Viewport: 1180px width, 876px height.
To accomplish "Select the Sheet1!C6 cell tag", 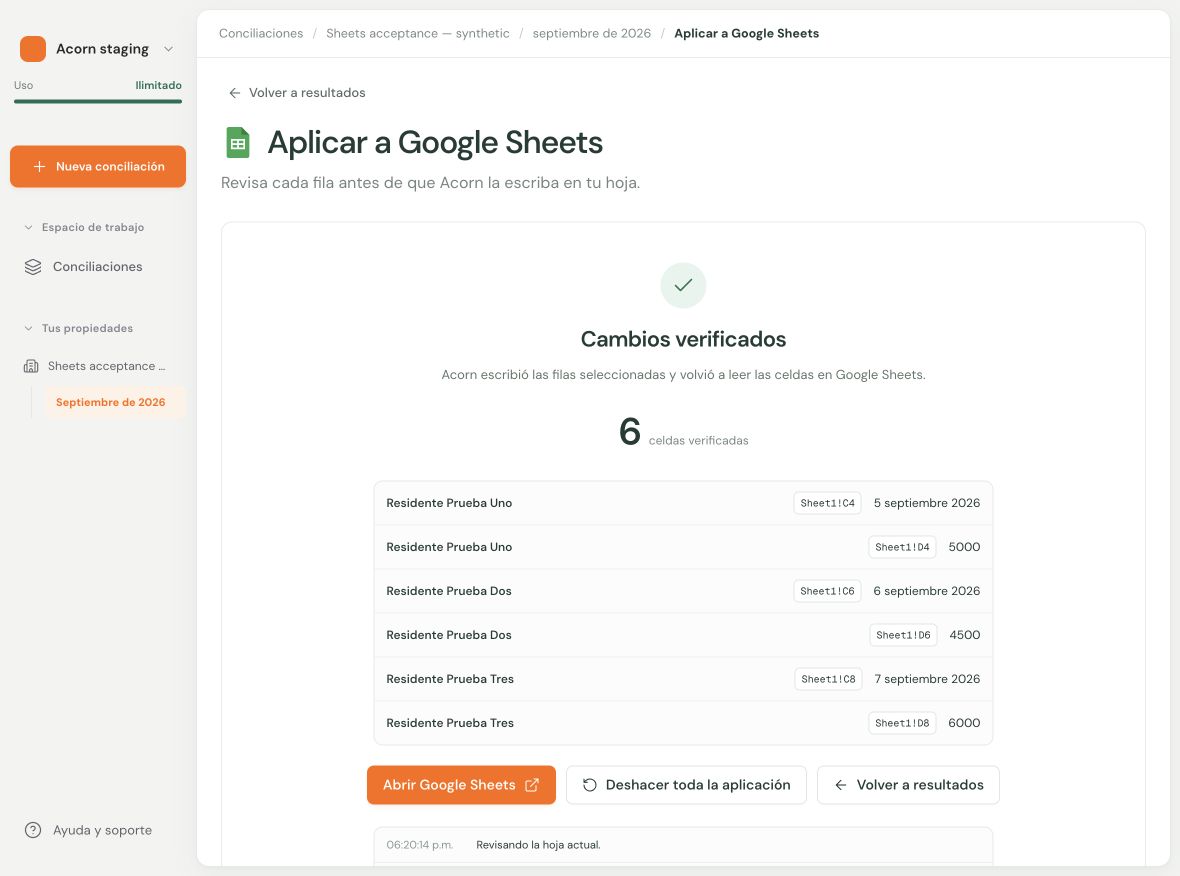I will (x=827, y=591).
